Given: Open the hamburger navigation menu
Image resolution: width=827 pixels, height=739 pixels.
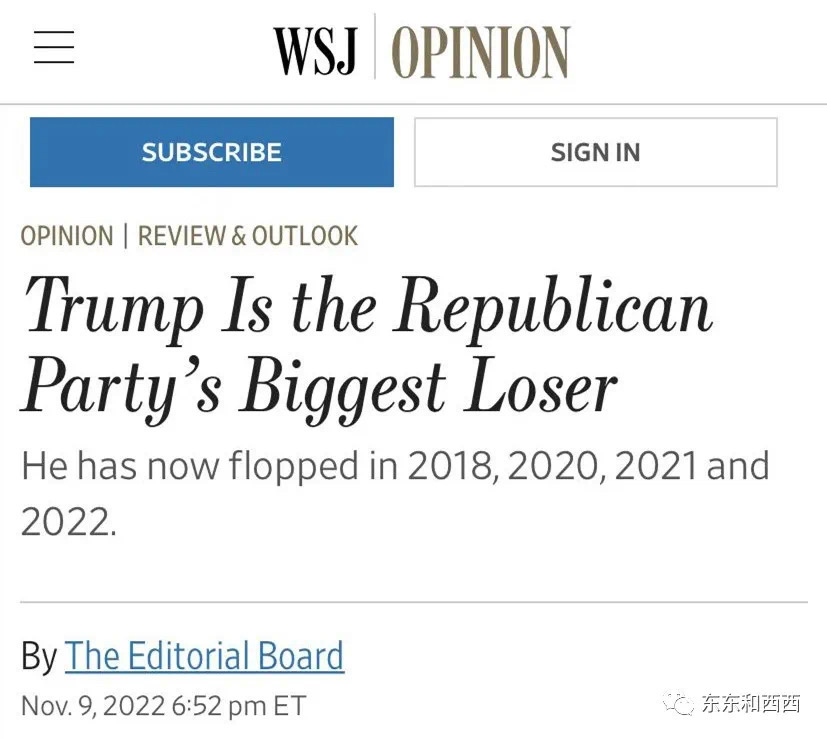Looking at the screenshot, I should [x=54, y=48].
